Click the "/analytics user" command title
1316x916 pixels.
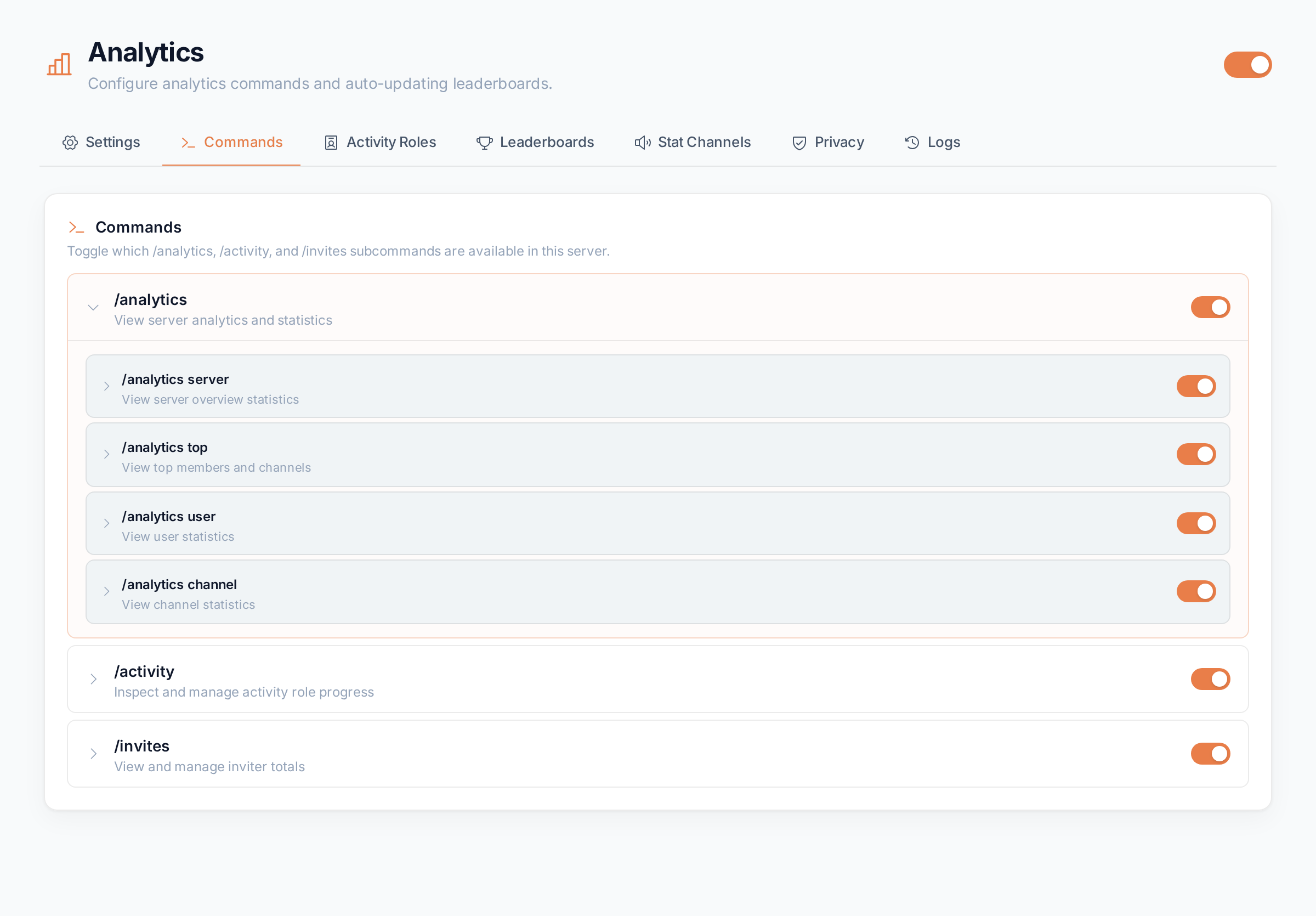(168, 517)
